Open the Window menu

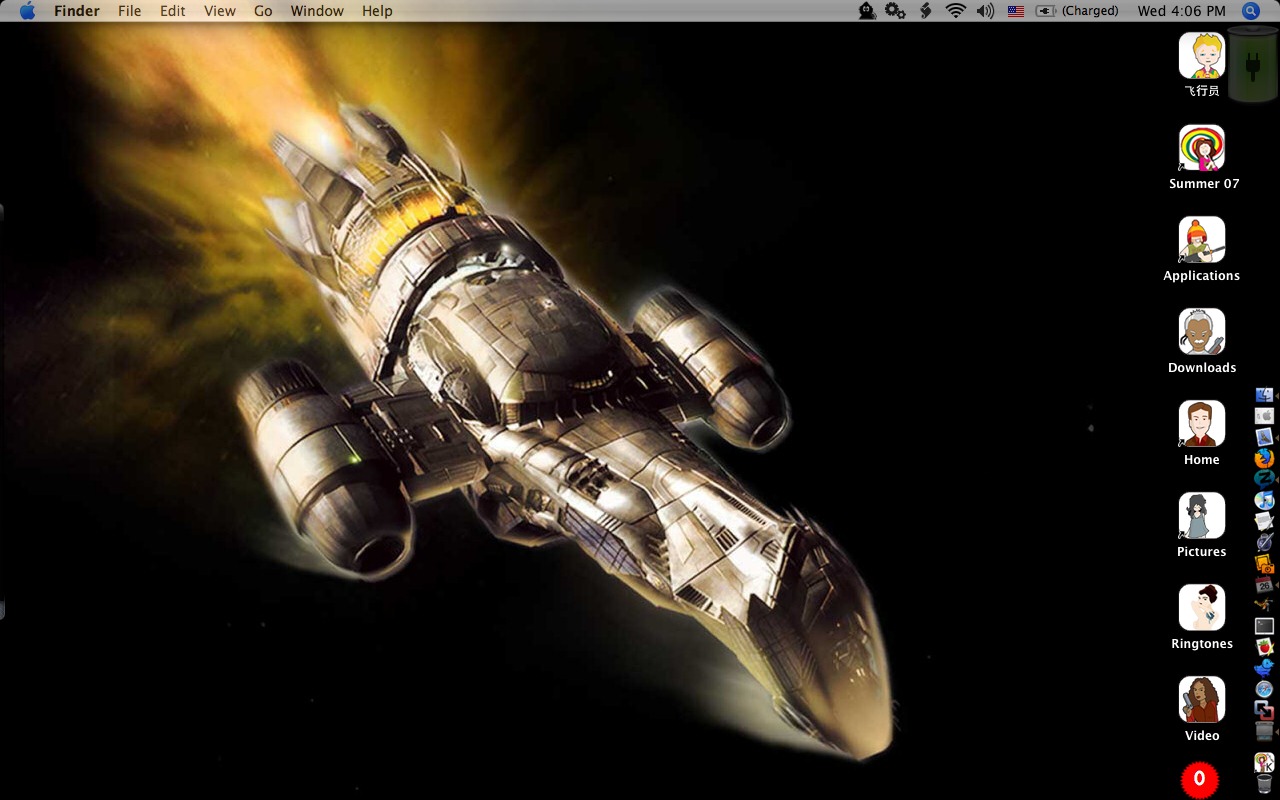(x=317, y=11)
